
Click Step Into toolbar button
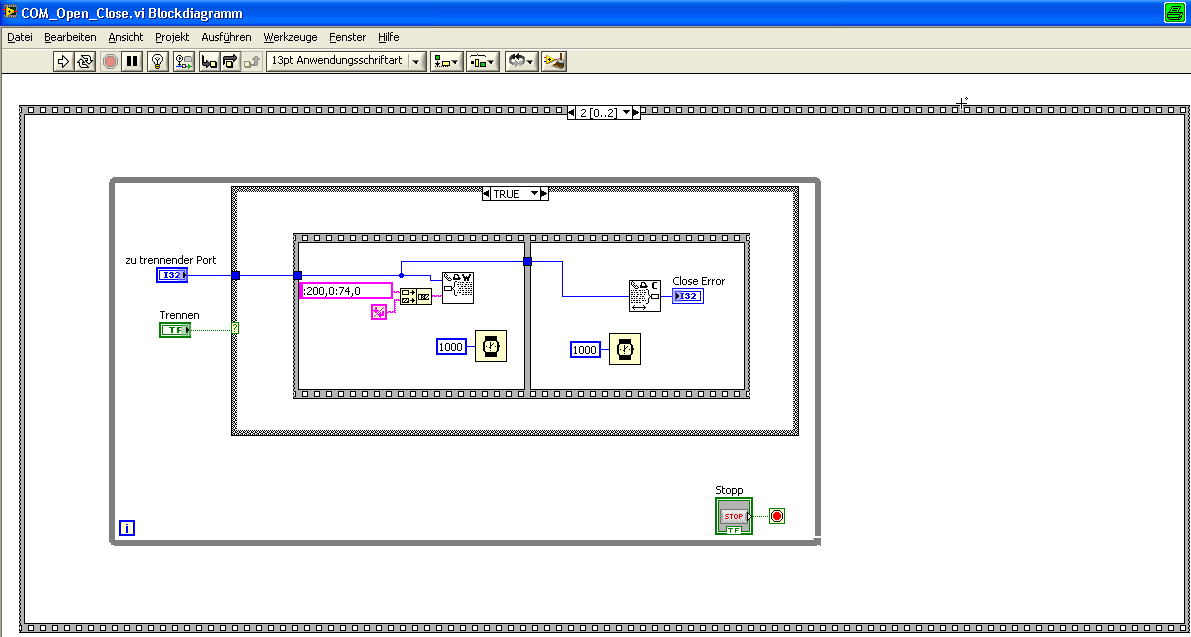(x=209, y=61)
